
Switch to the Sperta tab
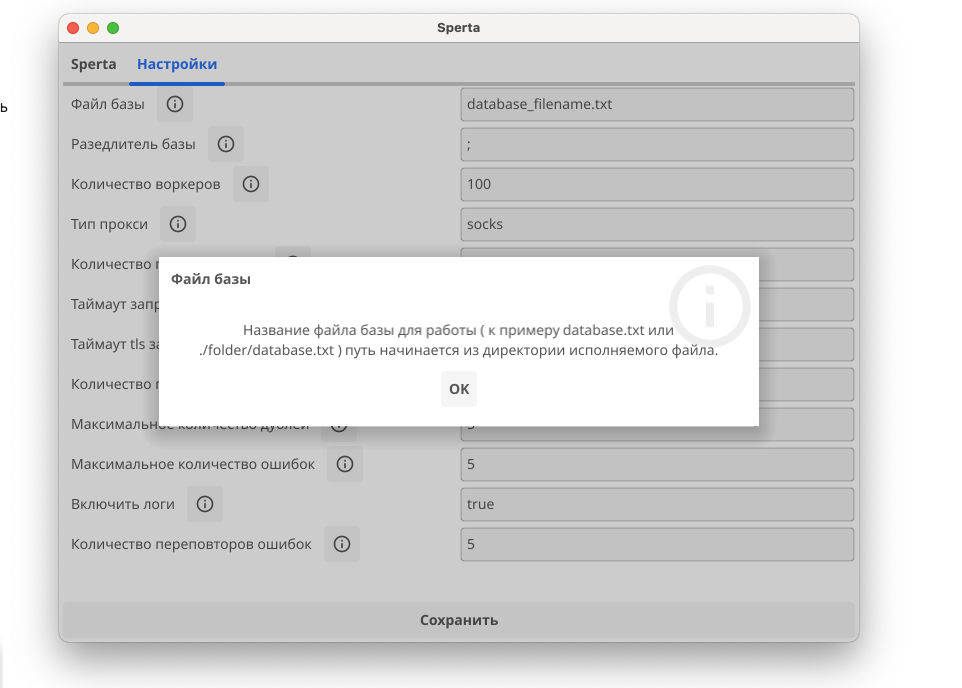(93, 64)
